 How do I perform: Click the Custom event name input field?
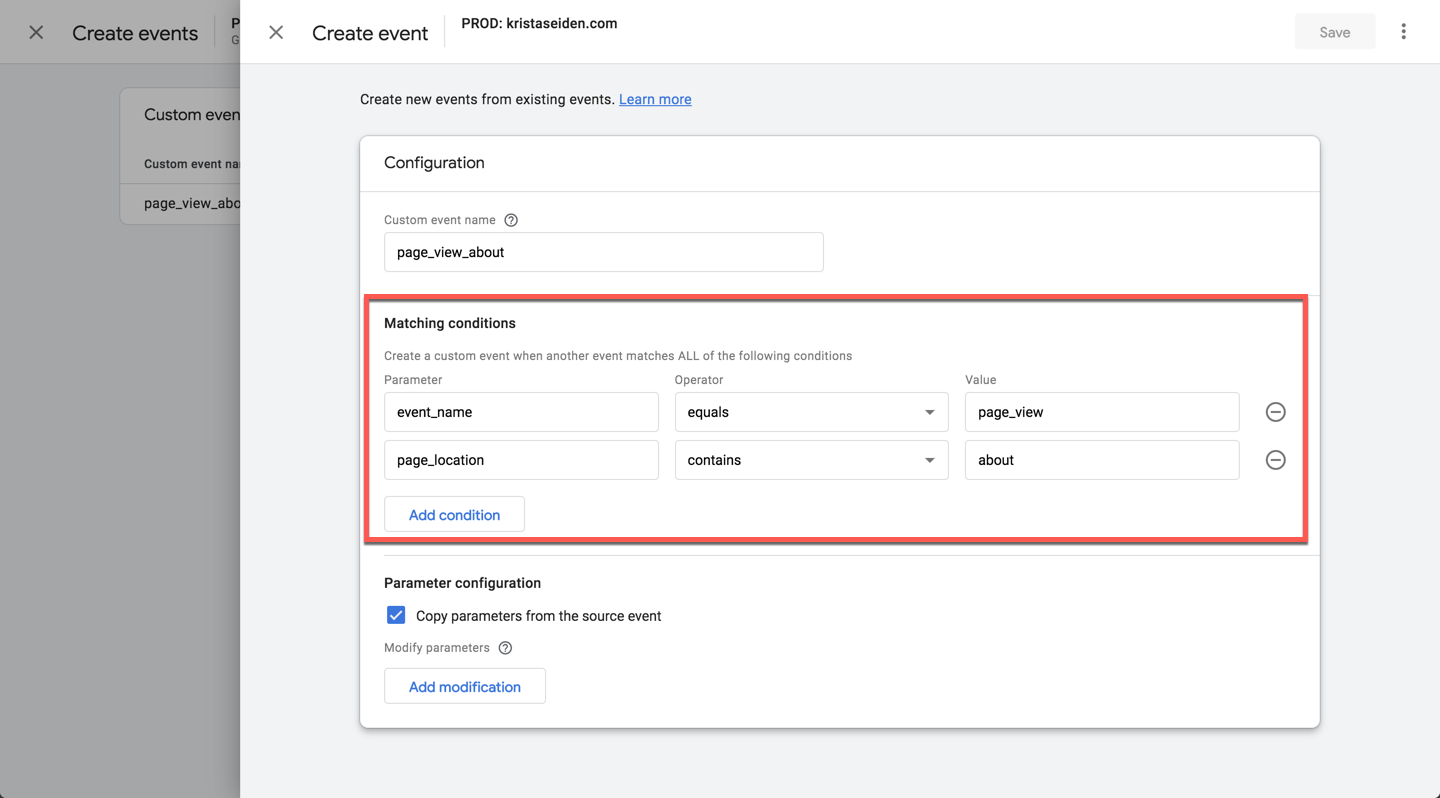[x=603, y=252]
